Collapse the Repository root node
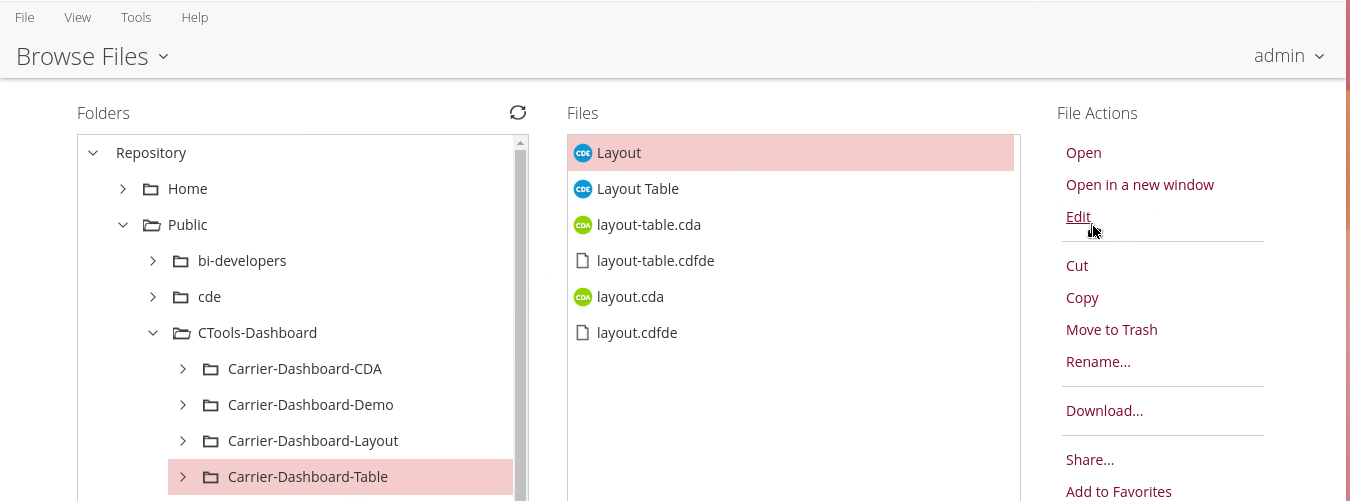Screen dimensions: 1350x501 93,153
